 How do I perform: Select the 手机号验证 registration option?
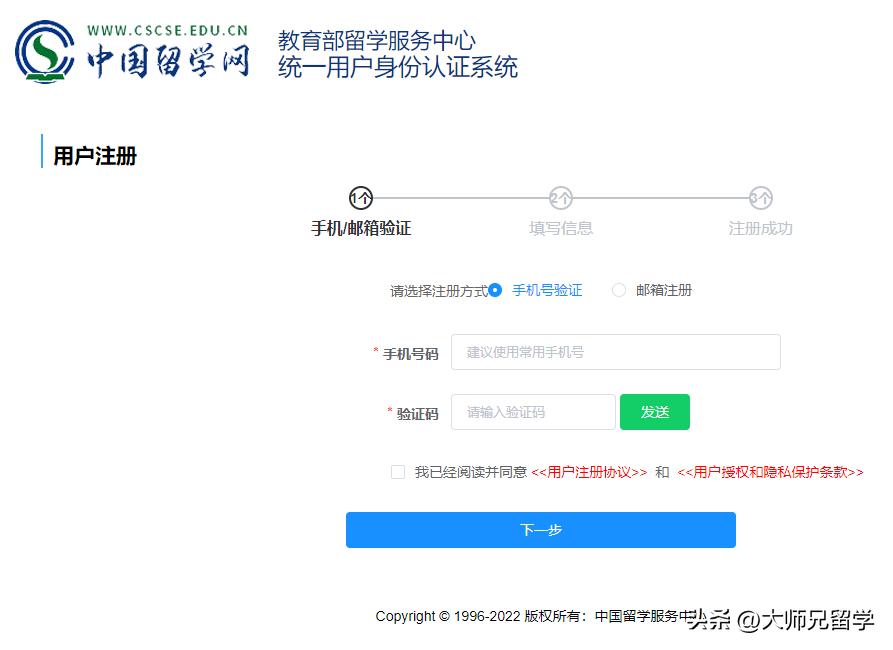pos(495,290)
